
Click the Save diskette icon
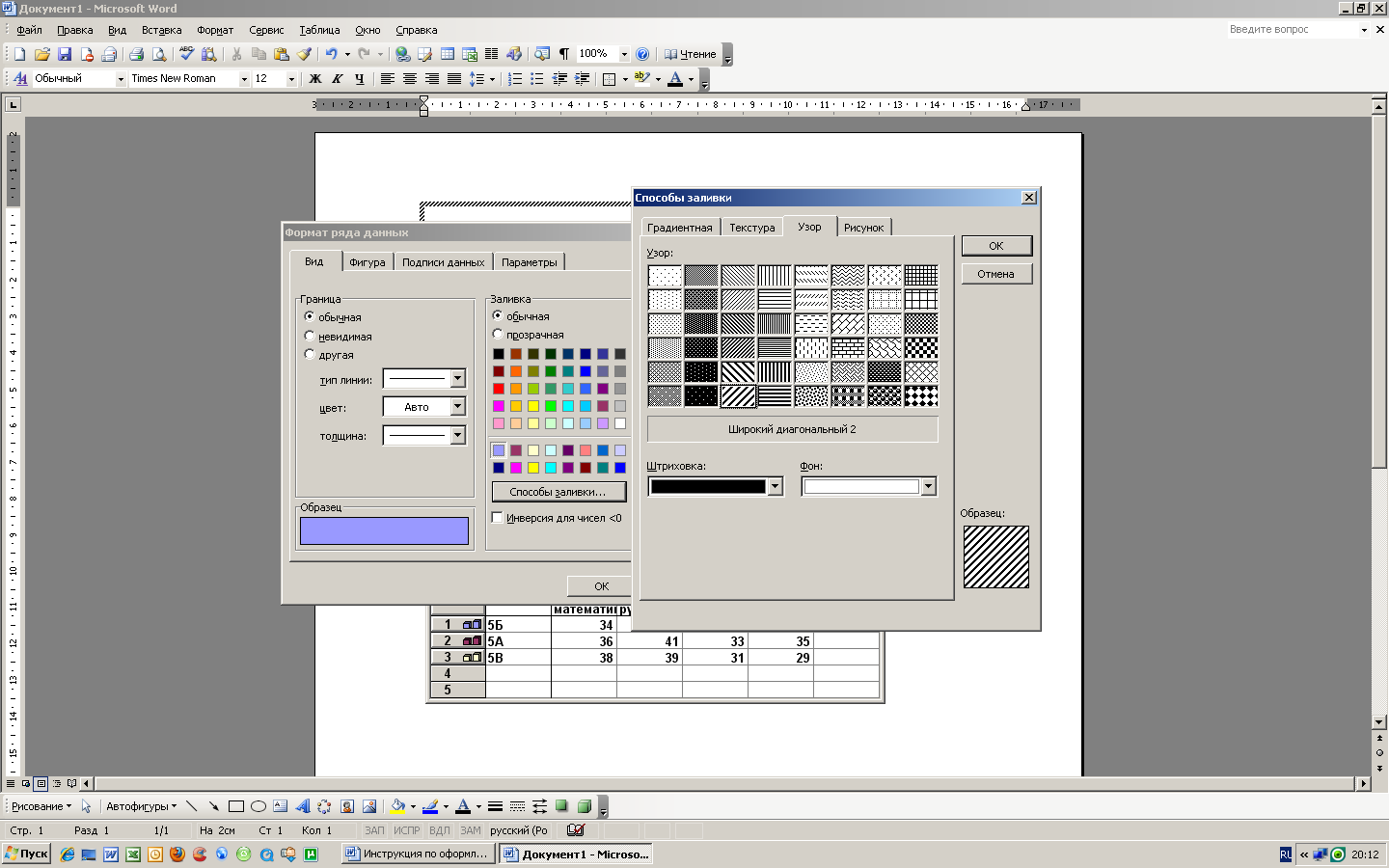pos(65,54)
